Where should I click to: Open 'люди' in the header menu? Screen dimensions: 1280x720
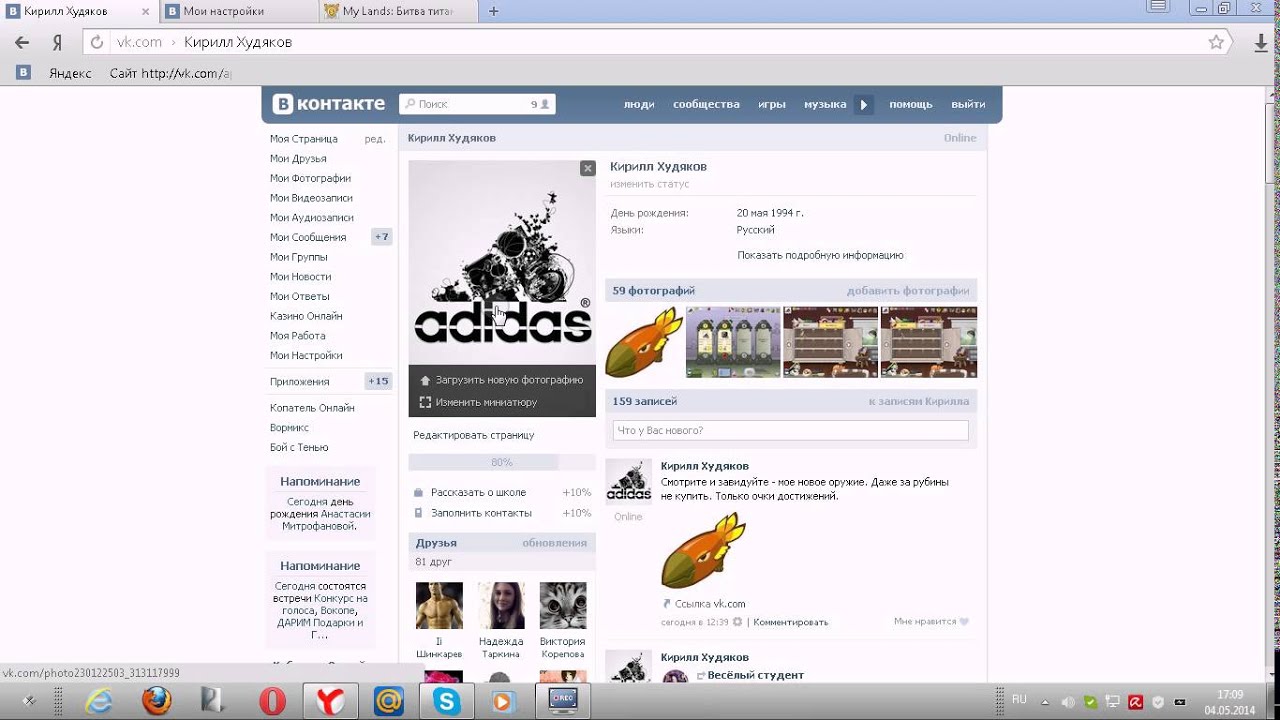[x=638, y=104]
